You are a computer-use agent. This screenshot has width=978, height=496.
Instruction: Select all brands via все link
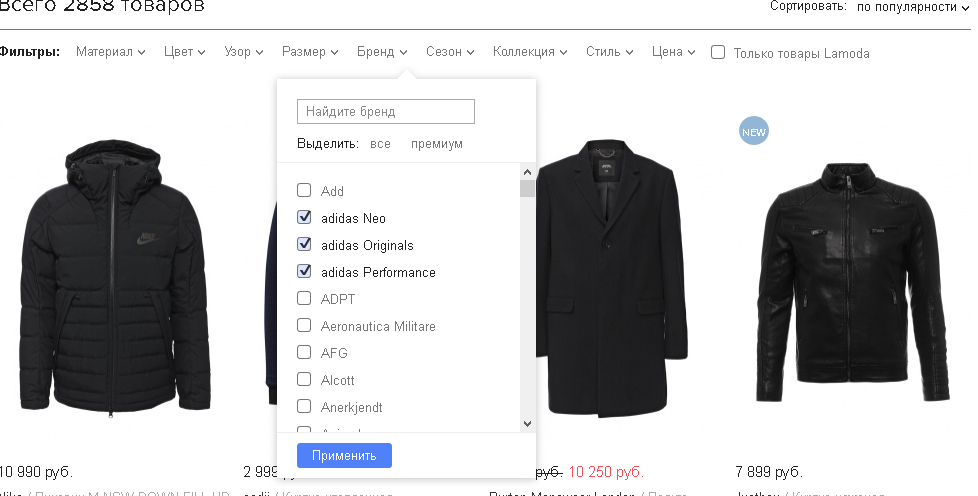tap(380, 144)
